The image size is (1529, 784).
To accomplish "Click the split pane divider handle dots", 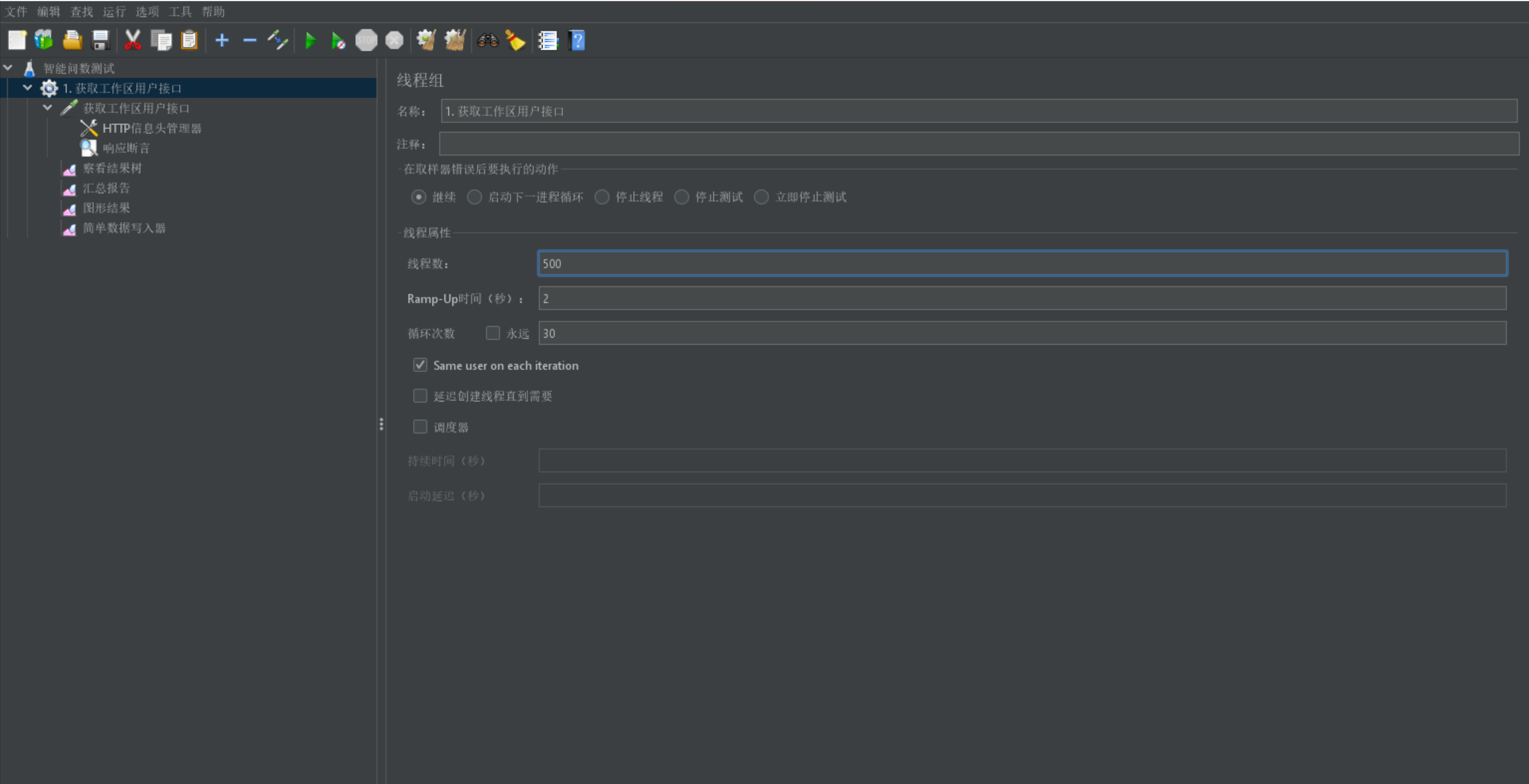I will 381,424.
